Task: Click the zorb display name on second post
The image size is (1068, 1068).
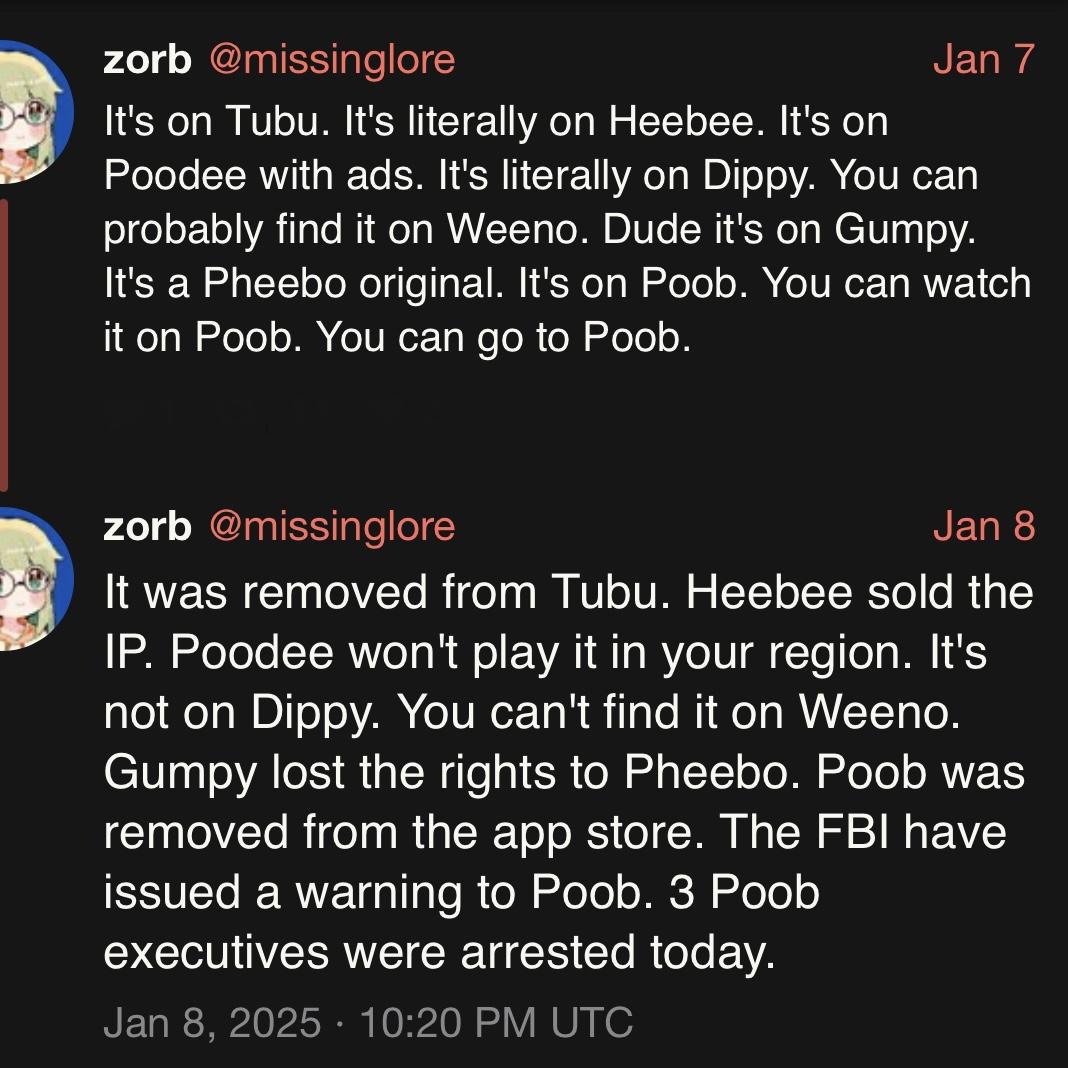Action: click(147, 526)
